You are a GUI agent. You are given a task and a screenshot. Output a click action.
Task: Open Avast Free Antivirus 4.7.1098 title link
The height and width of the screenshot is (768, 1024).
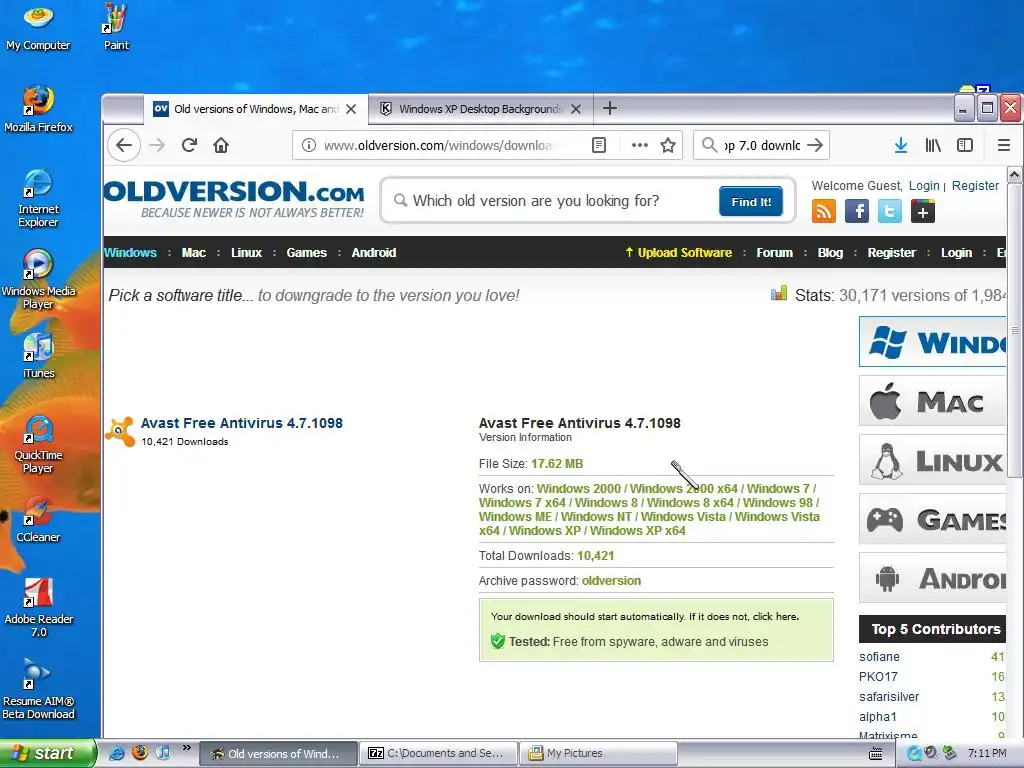[x=242, y=423]
